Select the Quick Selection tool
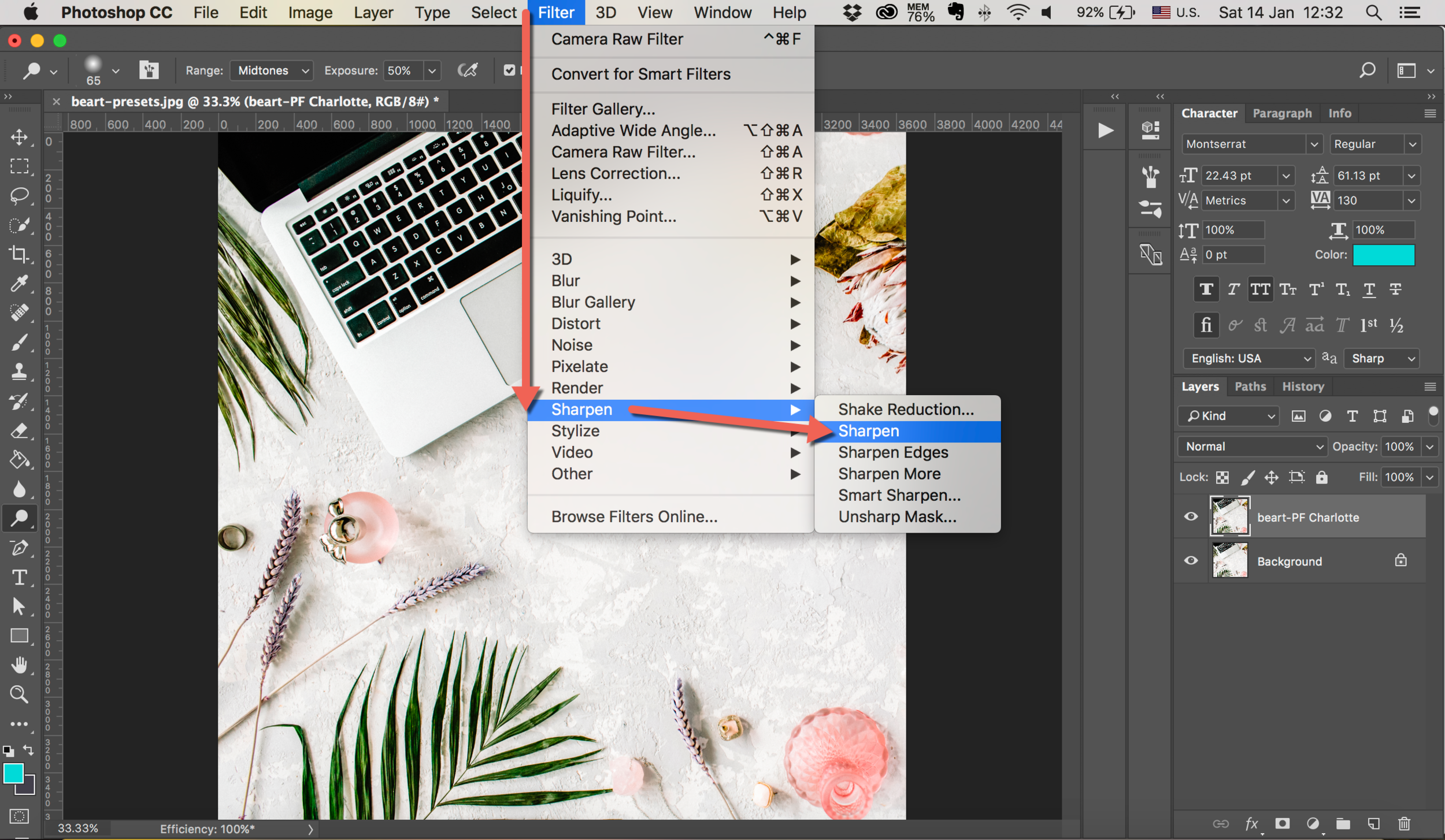 pos(19,225)
